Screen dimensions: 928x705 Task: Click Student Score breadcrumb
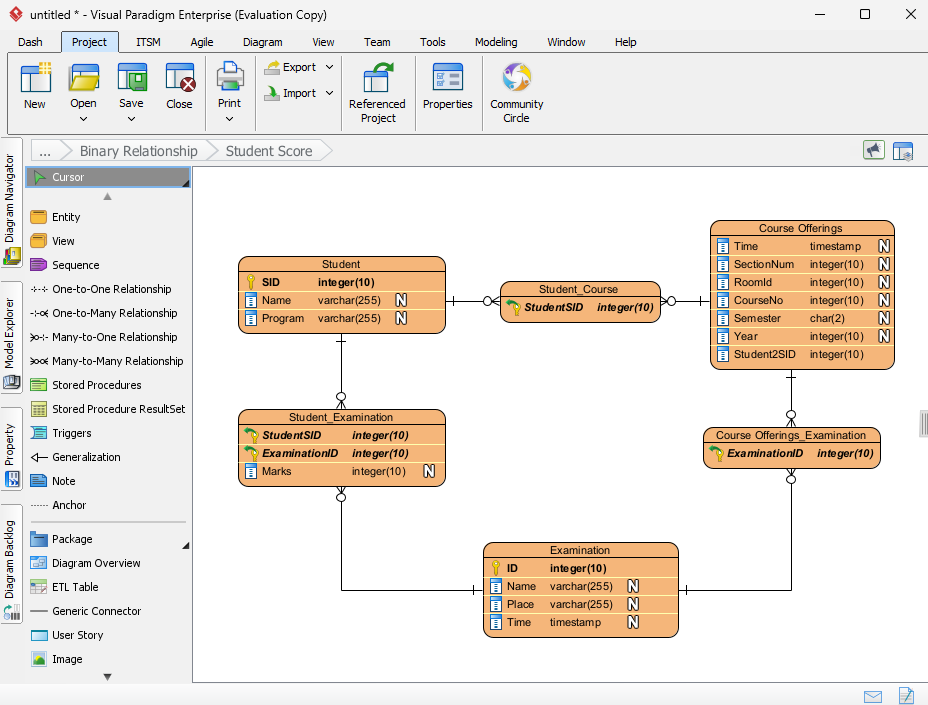tap(269, 151)
